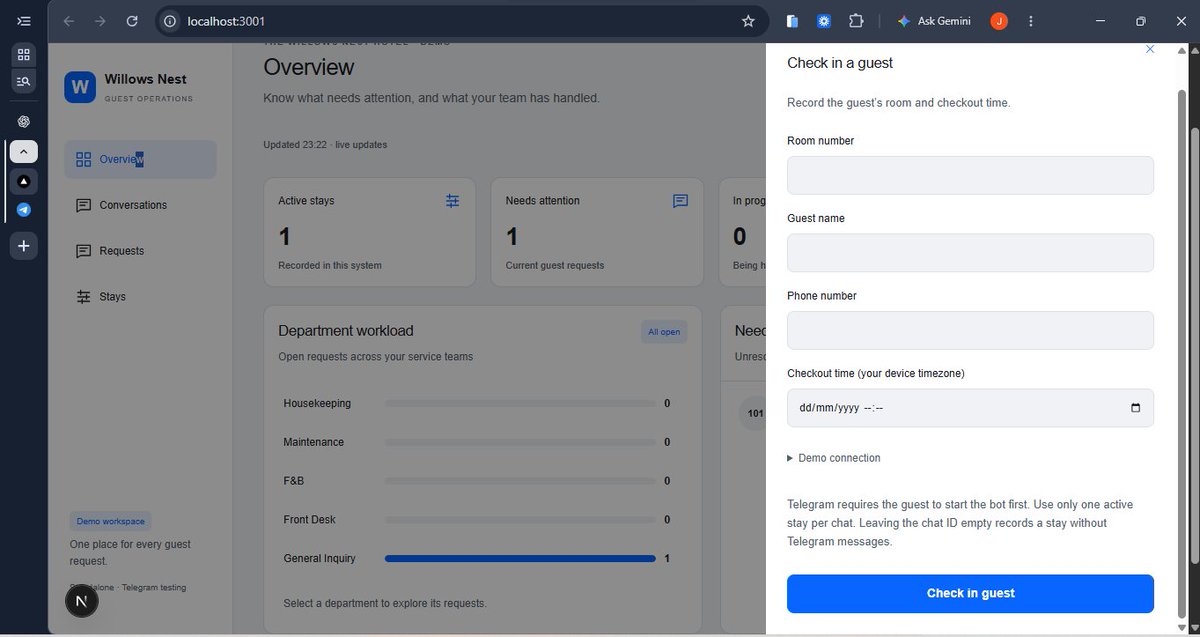Click the Phone number field
The width and height of the screenshot is (1200, 637).
pos(970,330)
